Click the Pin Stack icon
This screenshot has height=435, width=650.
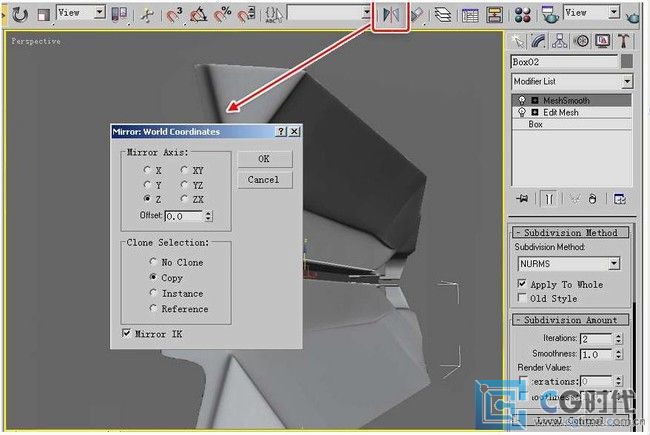coord(522,199)
